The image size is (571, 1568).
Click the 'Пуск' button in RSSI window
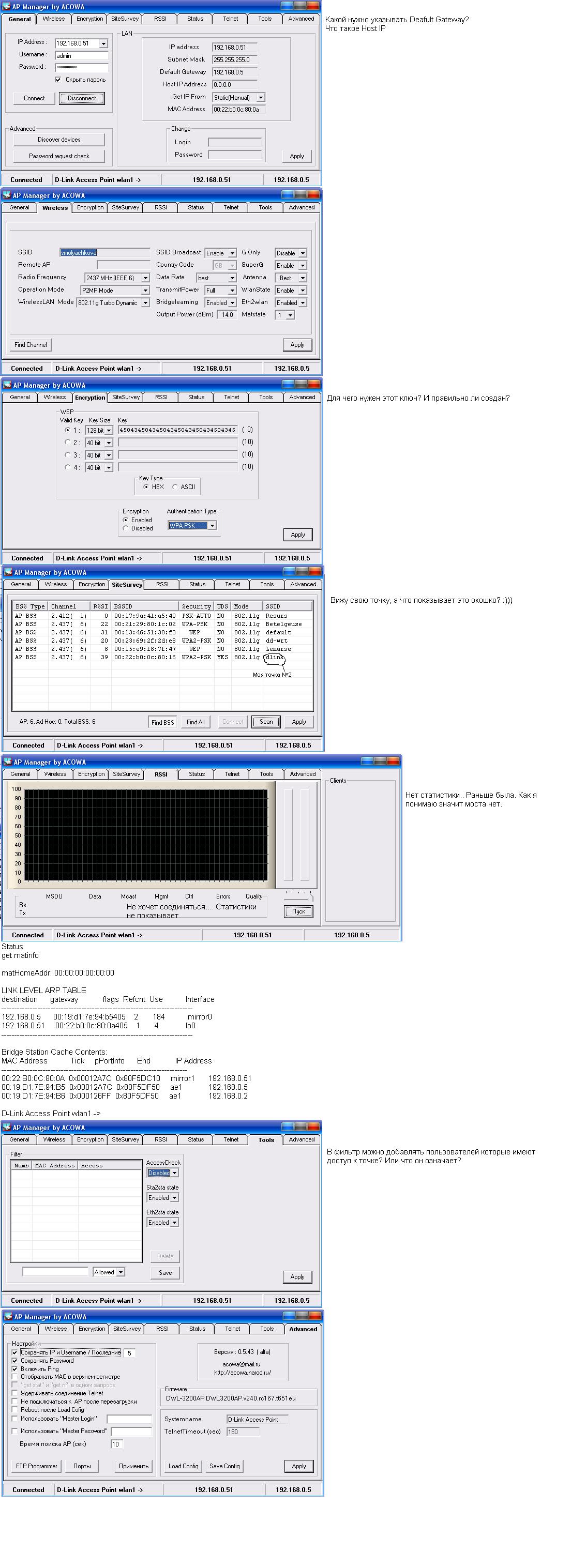click(x=298, y=911)
